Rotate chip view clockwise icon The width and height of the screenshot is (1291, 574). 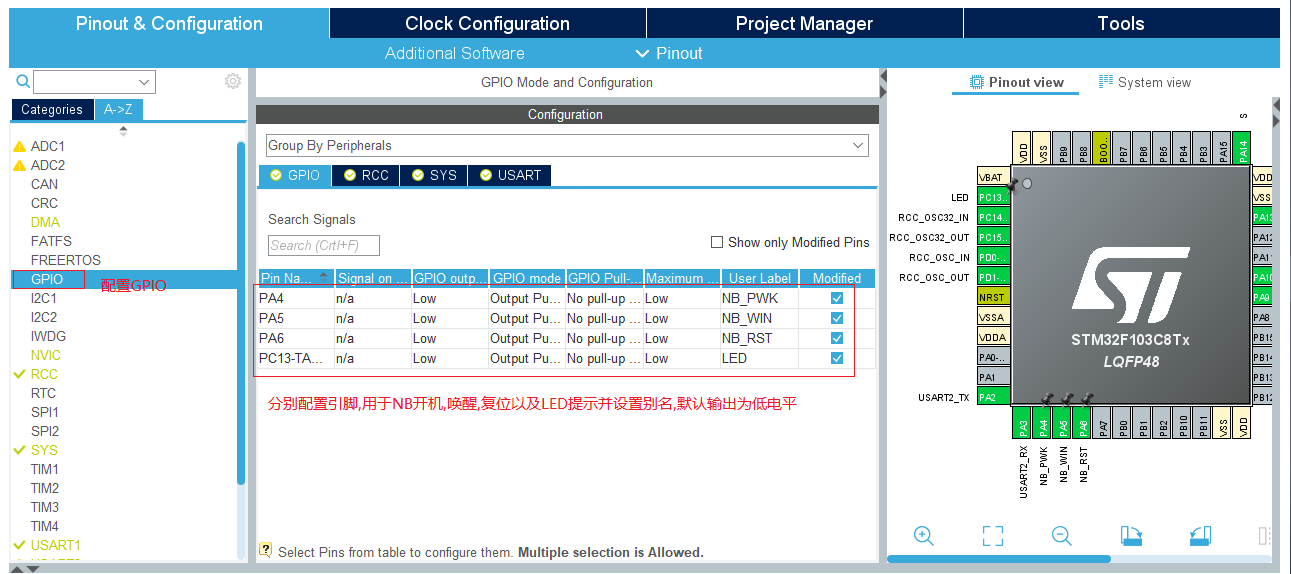1131,536
